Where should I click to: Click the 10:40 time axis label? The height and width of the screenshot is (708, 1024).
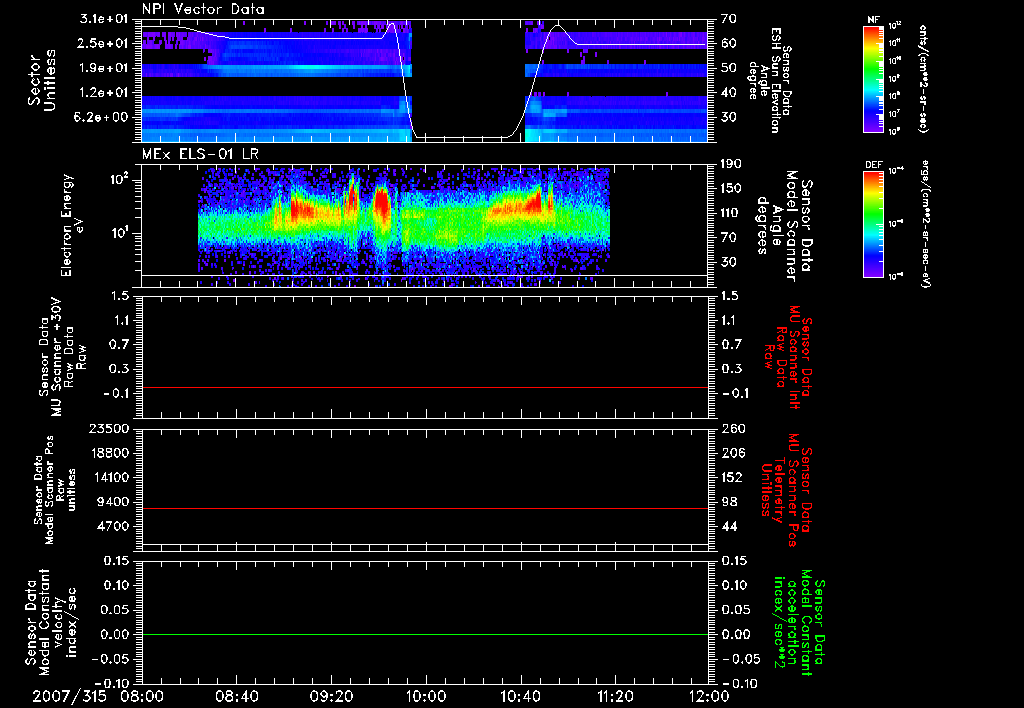point(520,695)
